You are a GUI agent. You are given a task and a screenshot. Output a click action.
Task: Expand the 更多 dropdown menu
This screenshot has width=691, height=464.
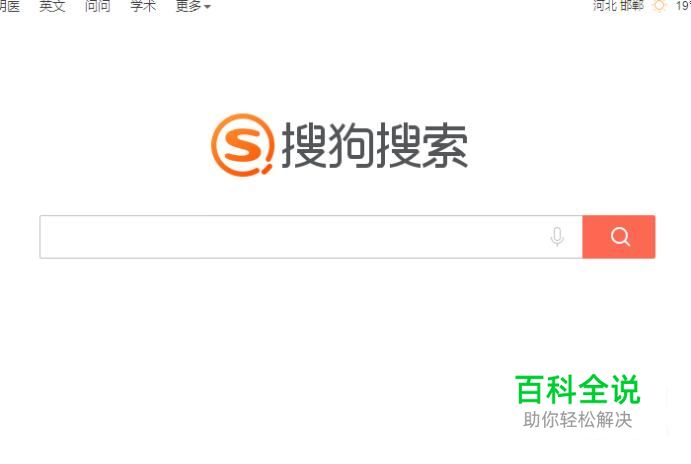pos(193,6)
